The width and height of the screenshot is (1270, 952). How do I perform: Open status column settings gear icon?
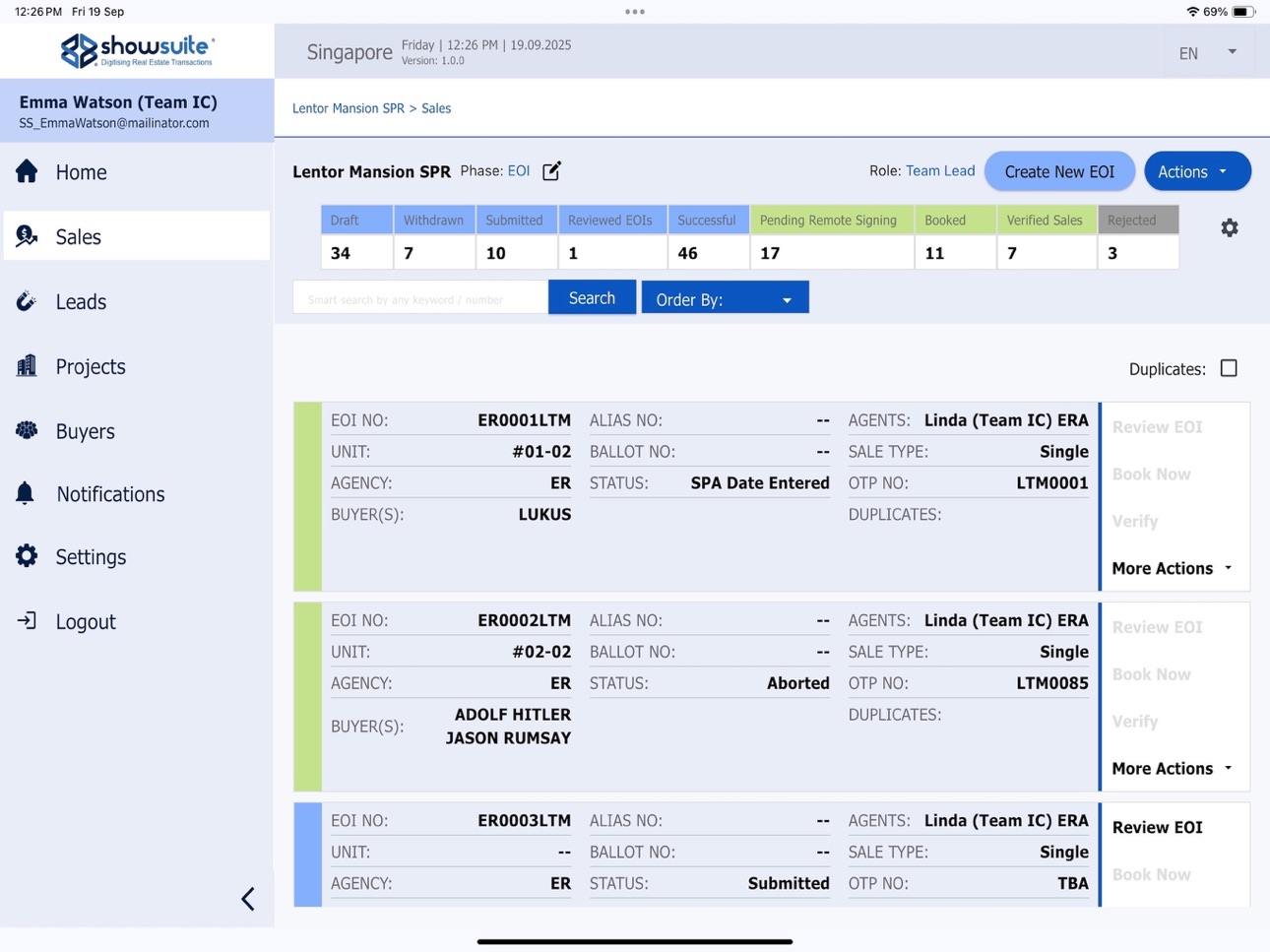(1230, 227)
